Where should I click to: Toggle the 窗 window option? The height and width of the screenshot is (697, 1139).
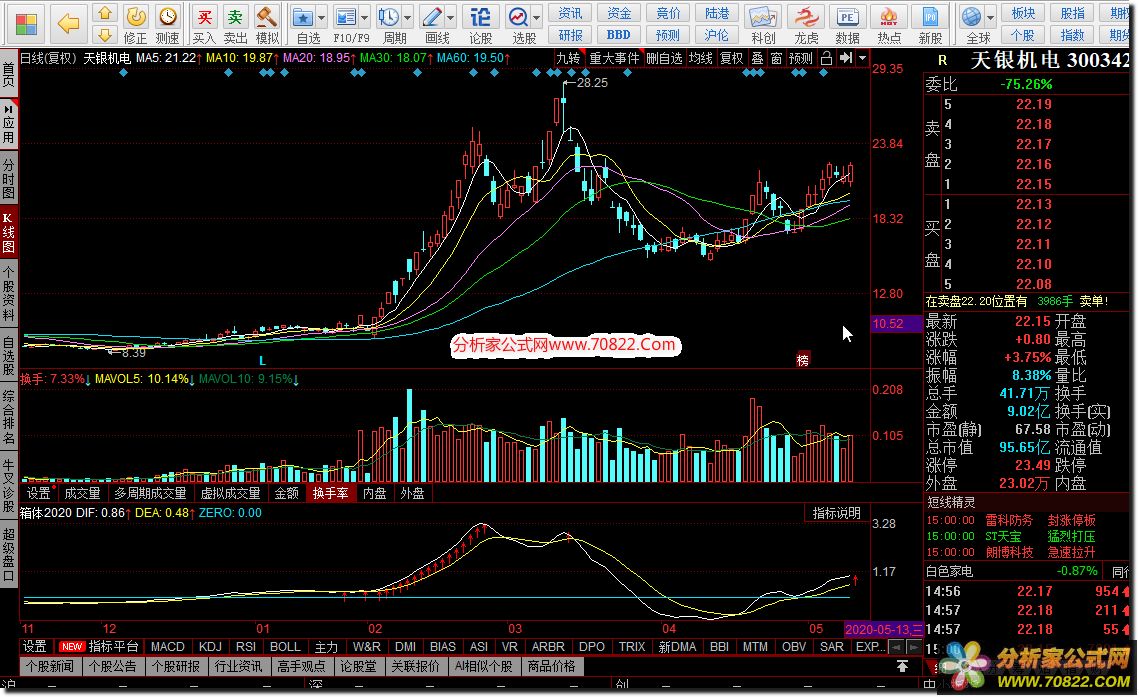777,58
